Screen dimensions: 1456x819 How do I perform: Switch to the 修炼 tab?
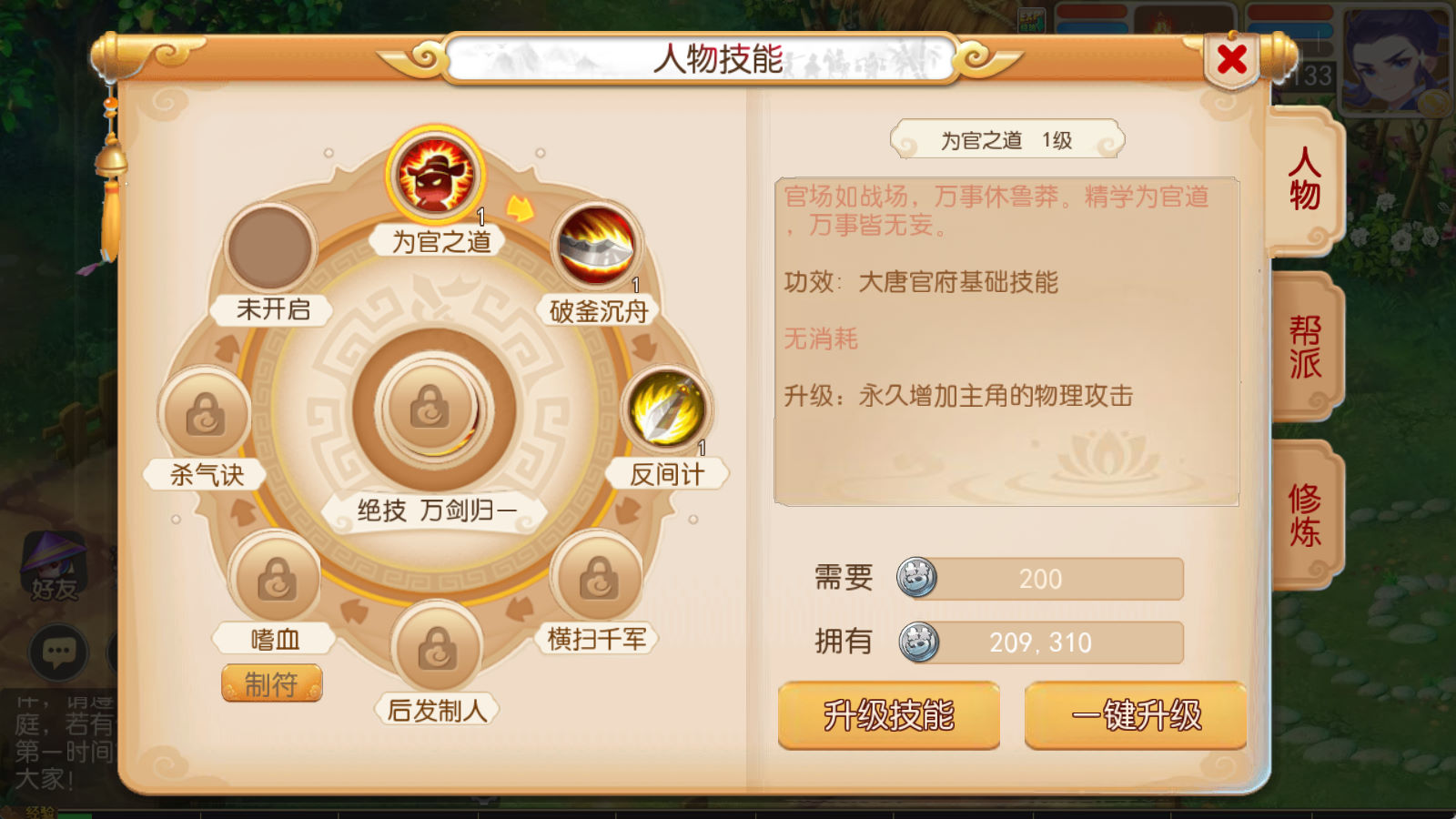coord(1305,515)
